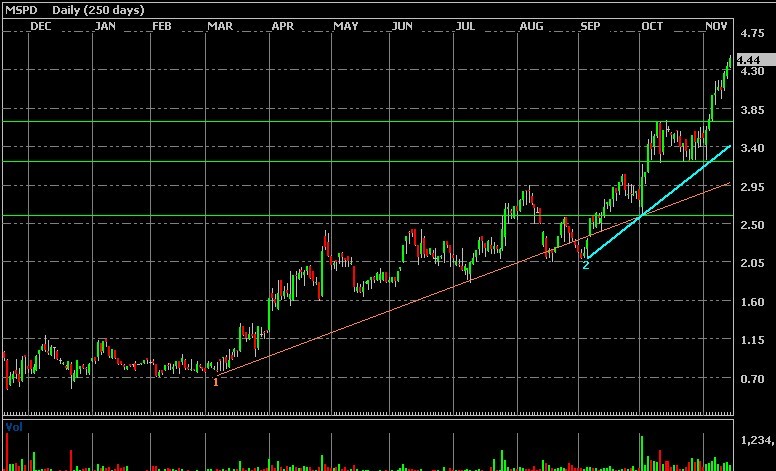Select the OCT month label
The height and width of the screenshot is (471, 776).
[x=652, y=26]
